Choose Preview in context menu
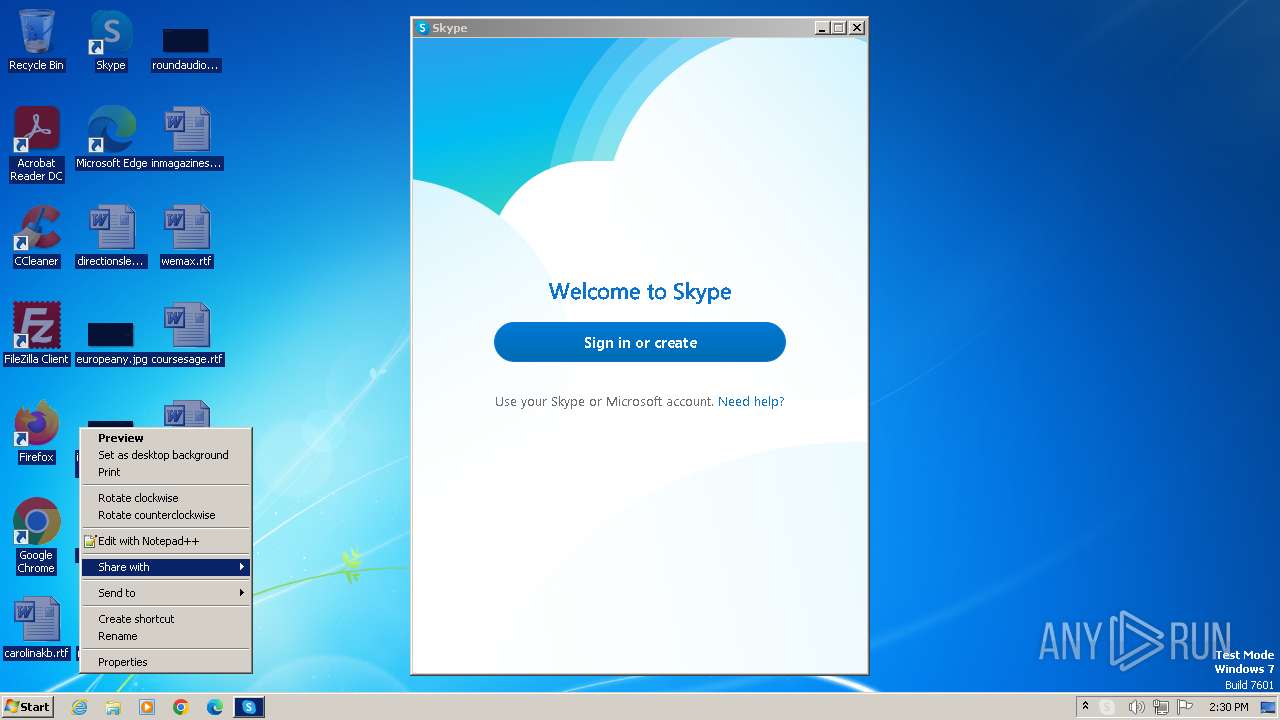 tap(166, 438)
